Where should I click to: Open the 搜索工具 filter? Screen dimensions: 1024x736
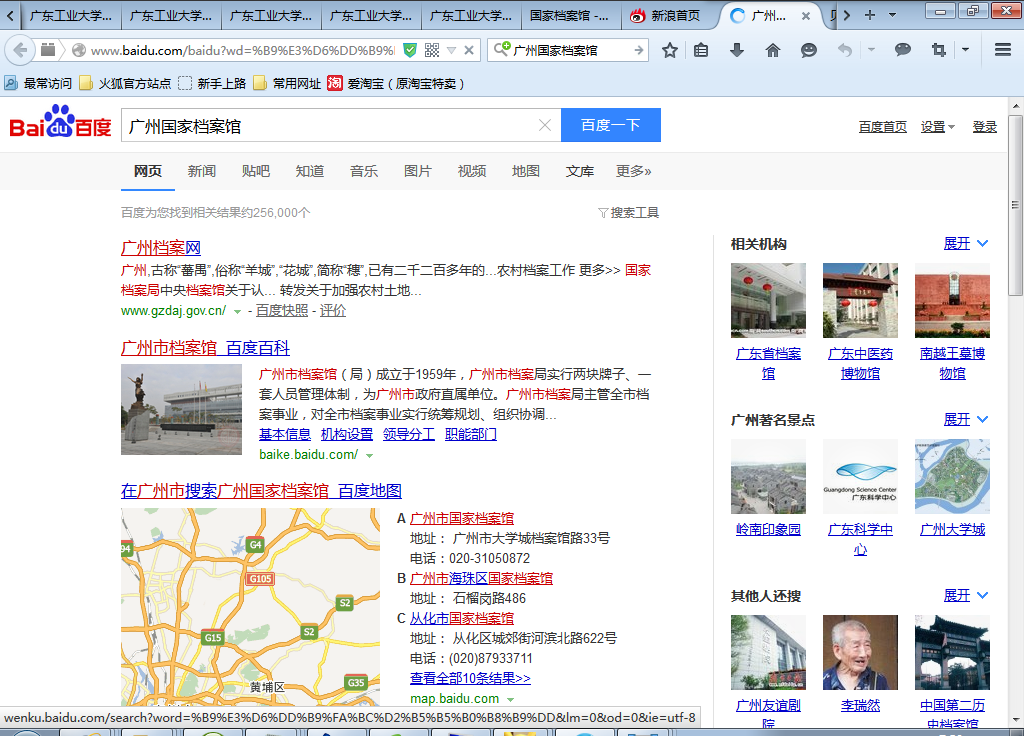click(628, 213)
